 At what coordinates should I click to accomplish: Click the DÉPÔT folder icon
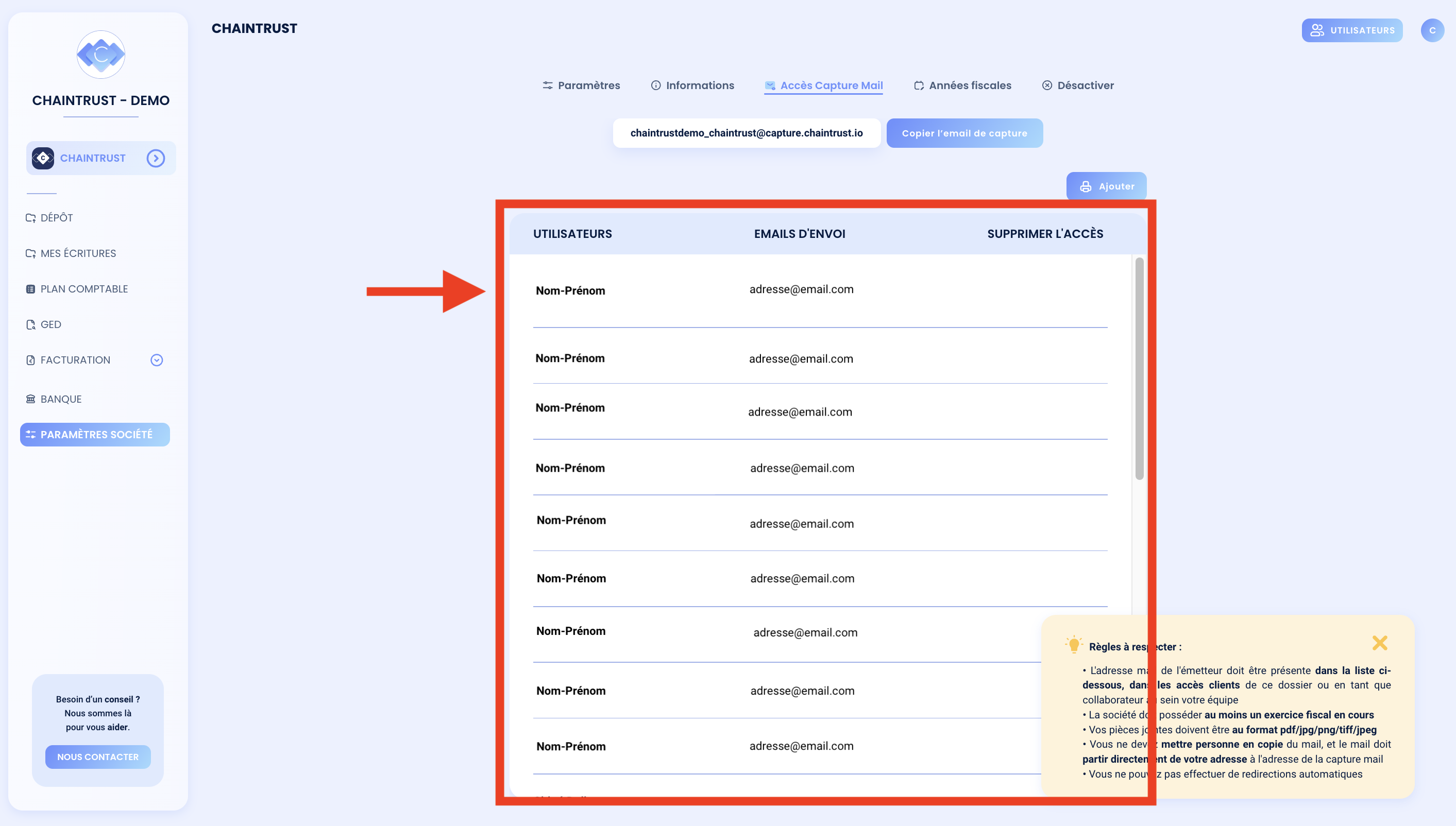(30, 218)
